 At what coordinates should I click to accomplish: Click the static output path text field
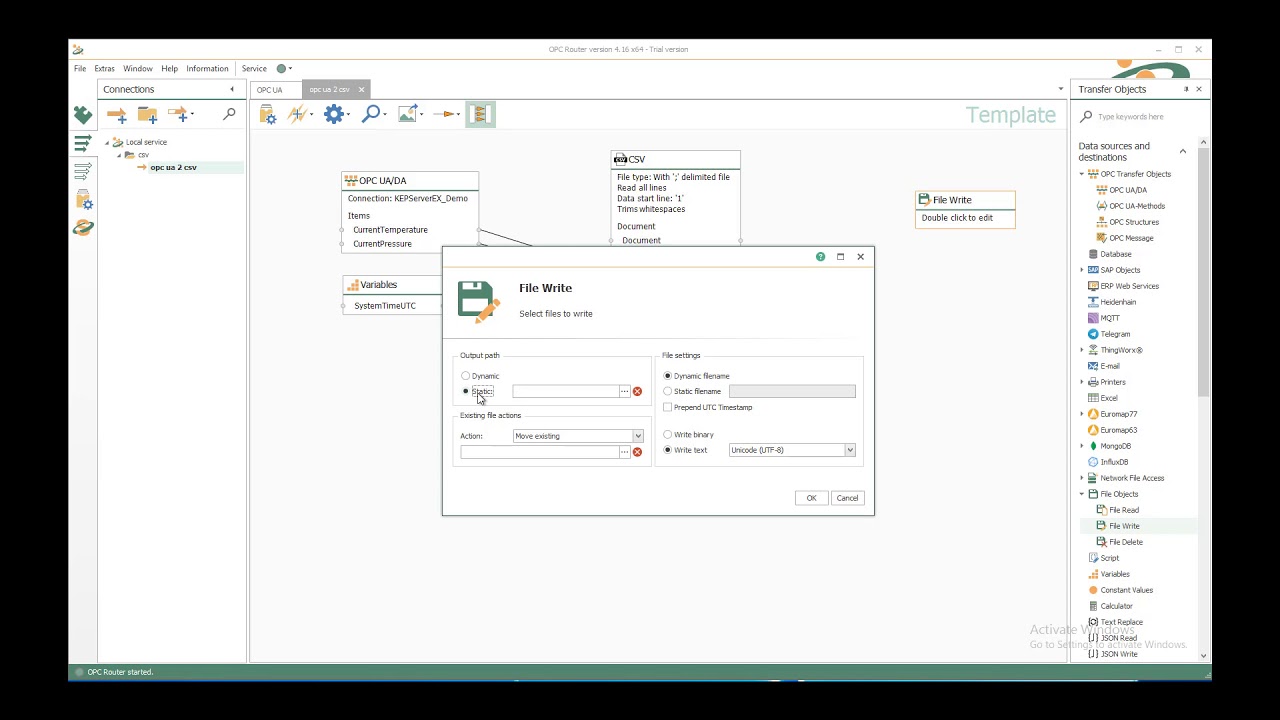[565, 392]
